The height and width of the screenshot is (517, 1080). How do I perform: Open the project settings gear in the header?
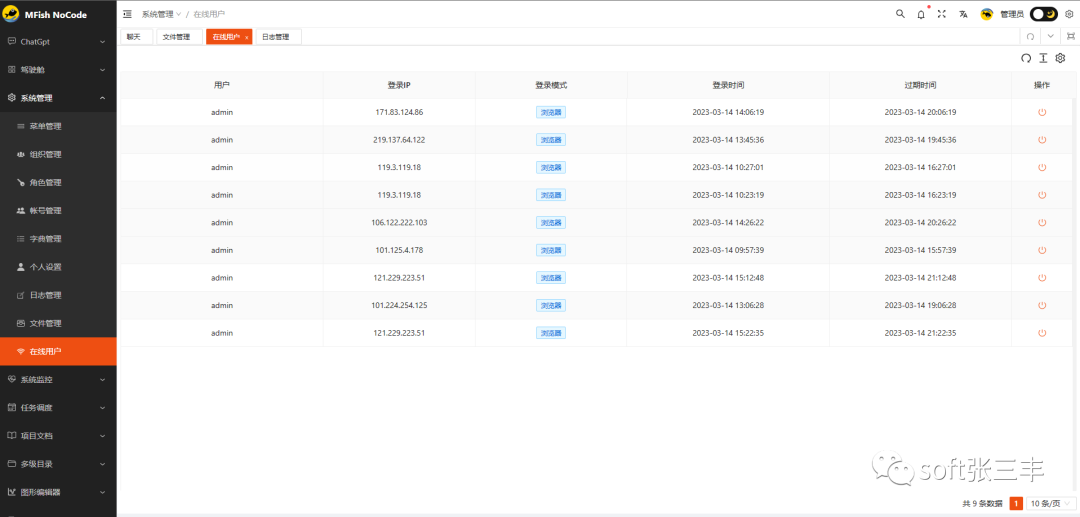coord(1069,14)
